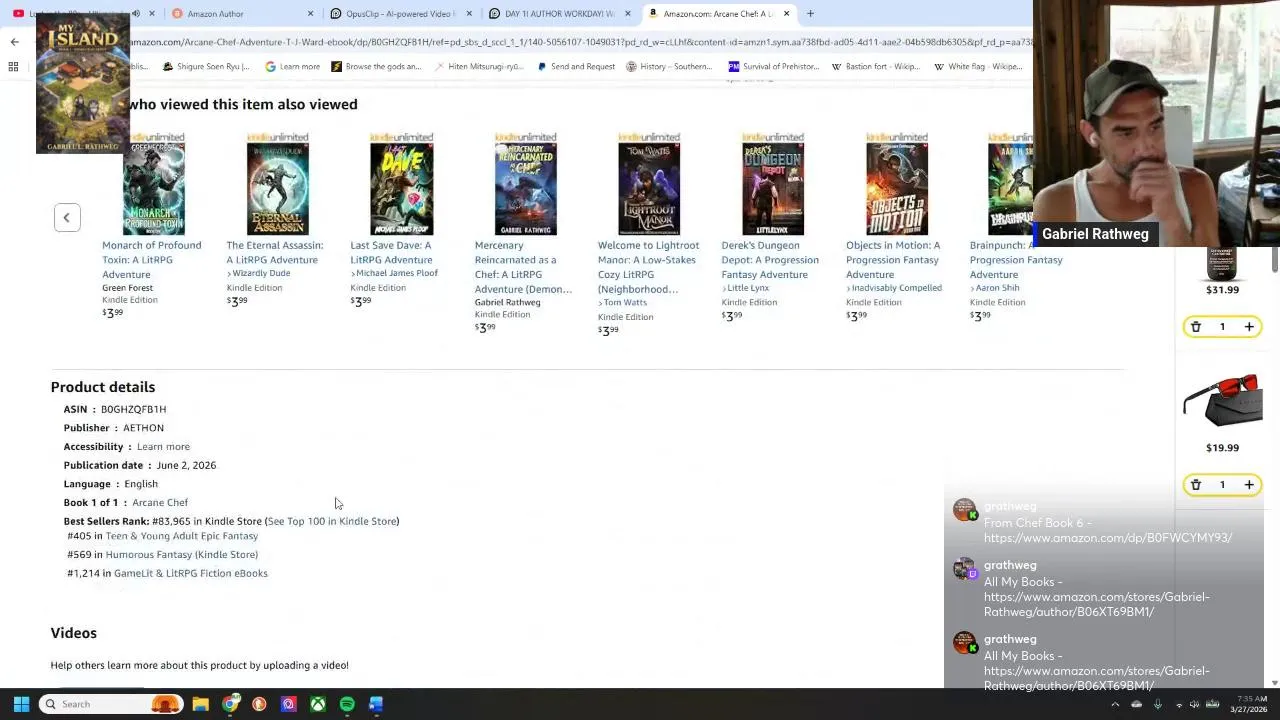
Task: Open clock showing 7:35 AM
Action: 1250,704
